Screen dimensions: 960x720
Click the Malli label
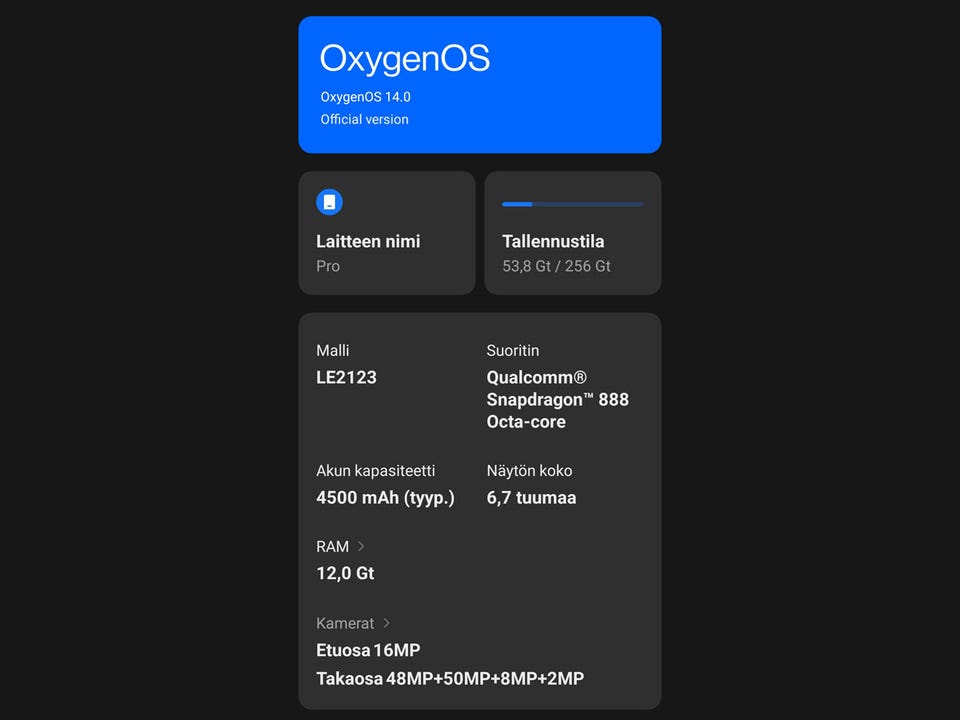pyautogui.click(x=332, y=350)
